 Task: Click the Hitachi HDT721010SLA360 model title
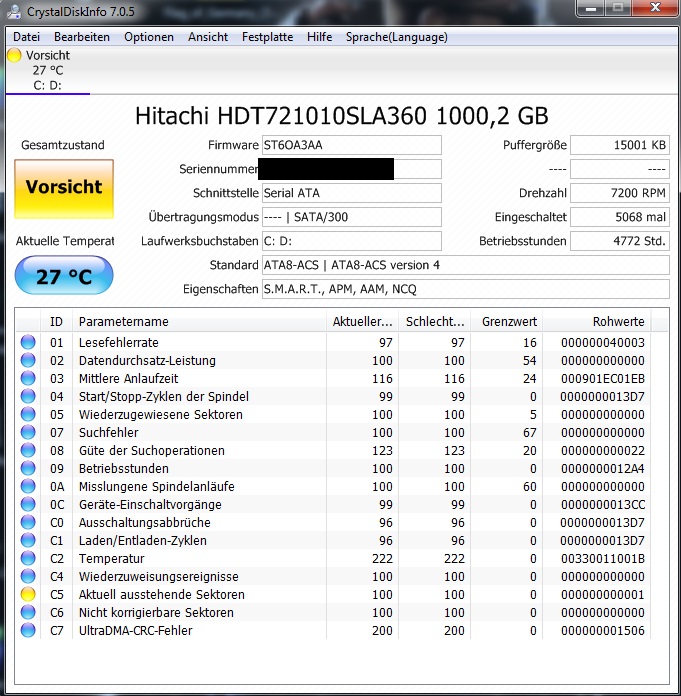pyautogui.click(x=341, y=116)
